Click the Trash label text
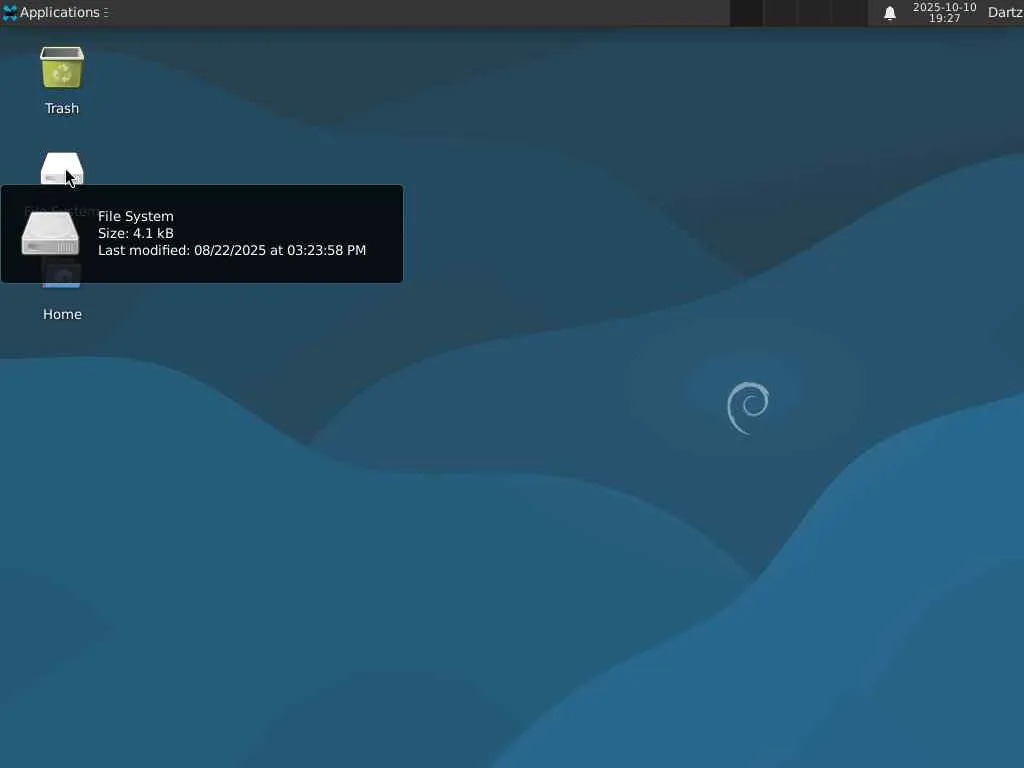 click(x=62, y=108)
